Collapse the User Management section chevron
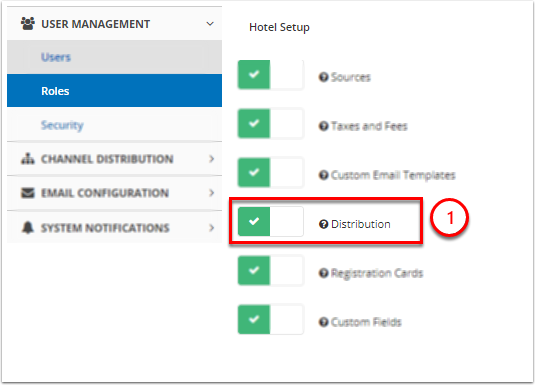This screenshot has height=385, width=535. tap(210, 24)
